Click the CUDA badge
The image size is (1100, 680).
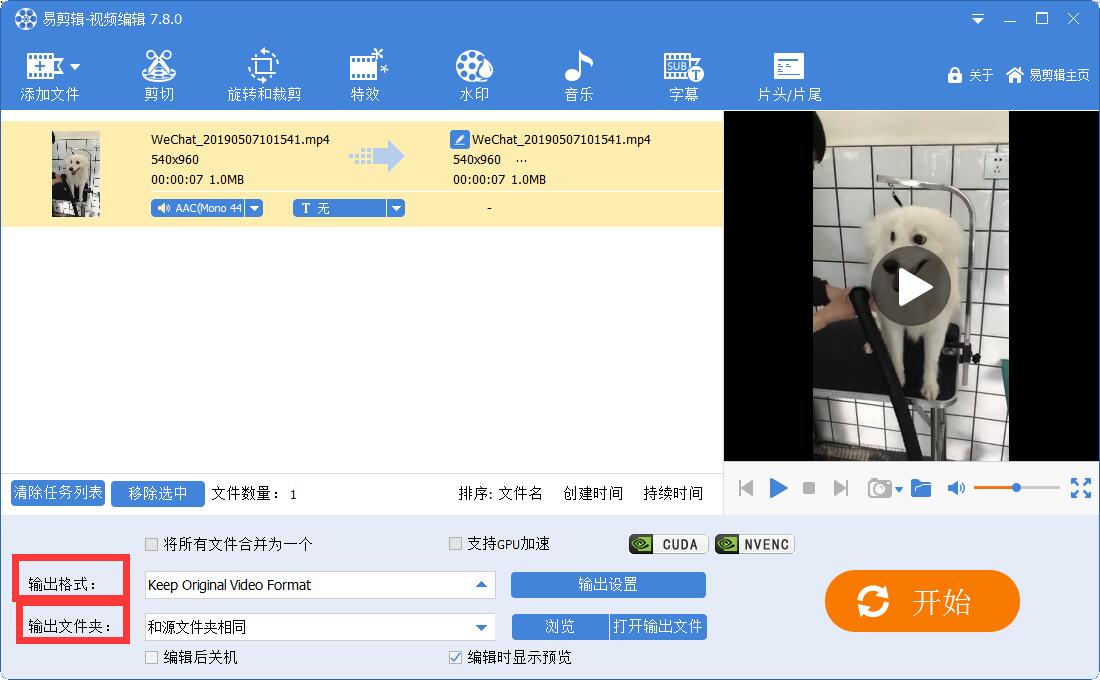(669, 544)
